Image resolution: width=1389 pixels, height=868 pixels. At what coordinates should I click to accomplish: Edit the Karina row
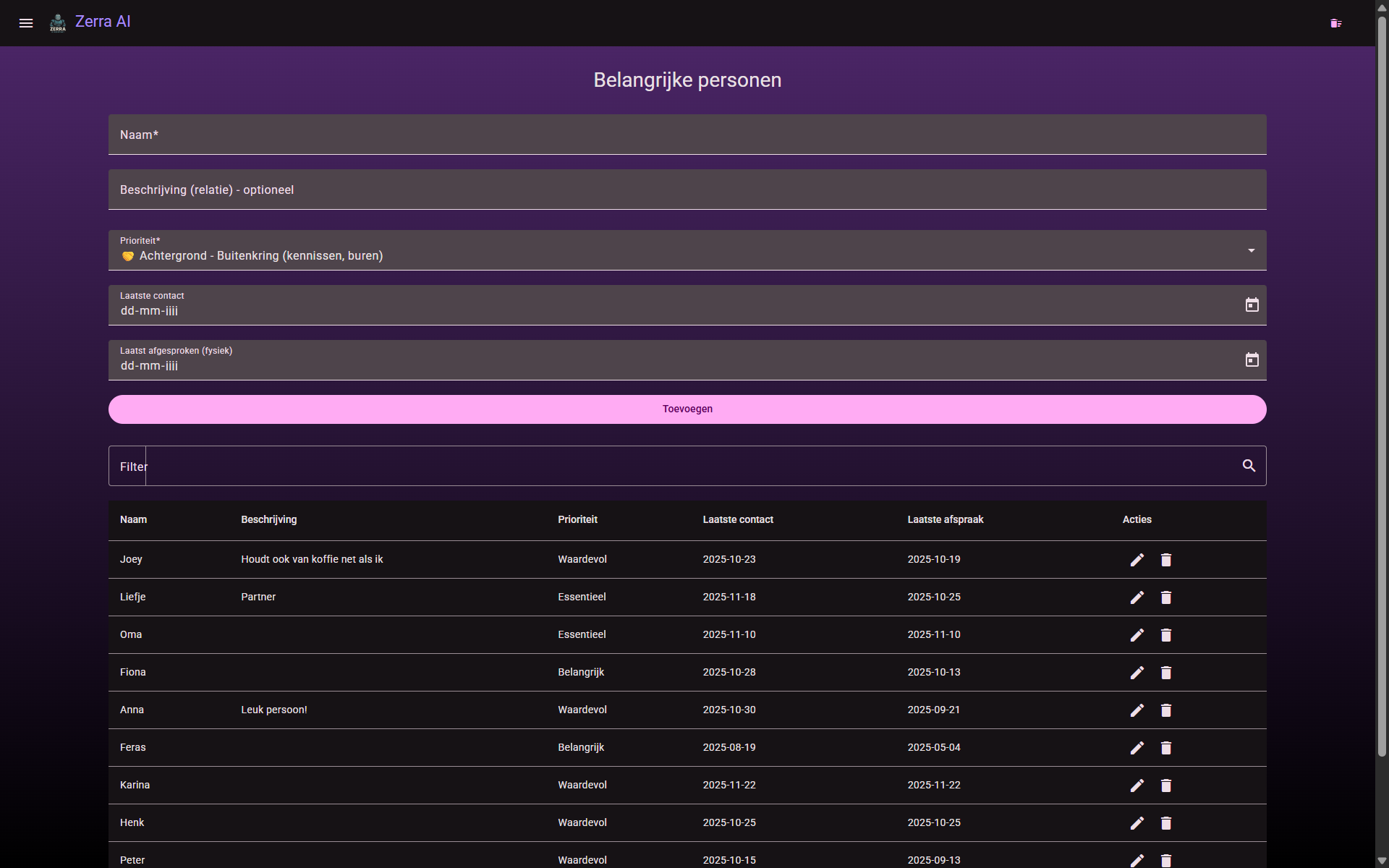coord(1137,786)
